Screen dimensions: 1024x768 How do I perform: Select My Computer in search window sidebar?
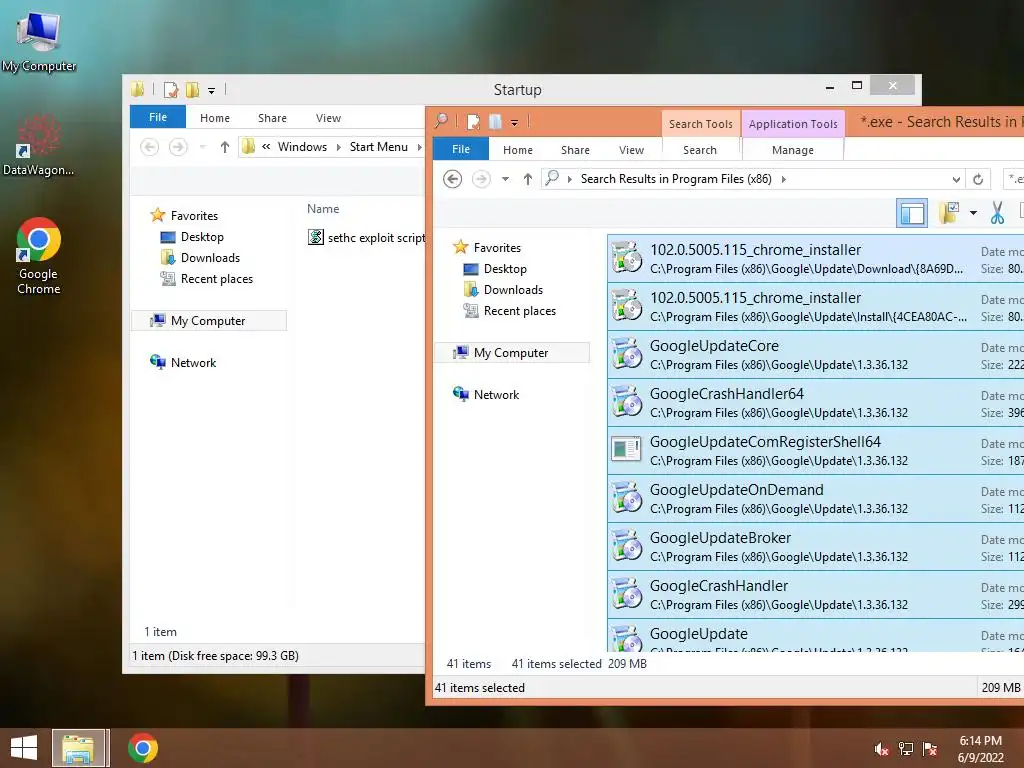click(511, 353)
